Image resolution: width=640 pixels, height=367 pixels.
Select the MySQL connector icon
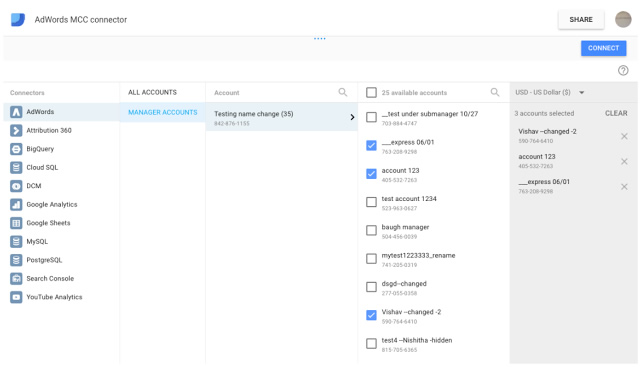[x=16, y=242]
